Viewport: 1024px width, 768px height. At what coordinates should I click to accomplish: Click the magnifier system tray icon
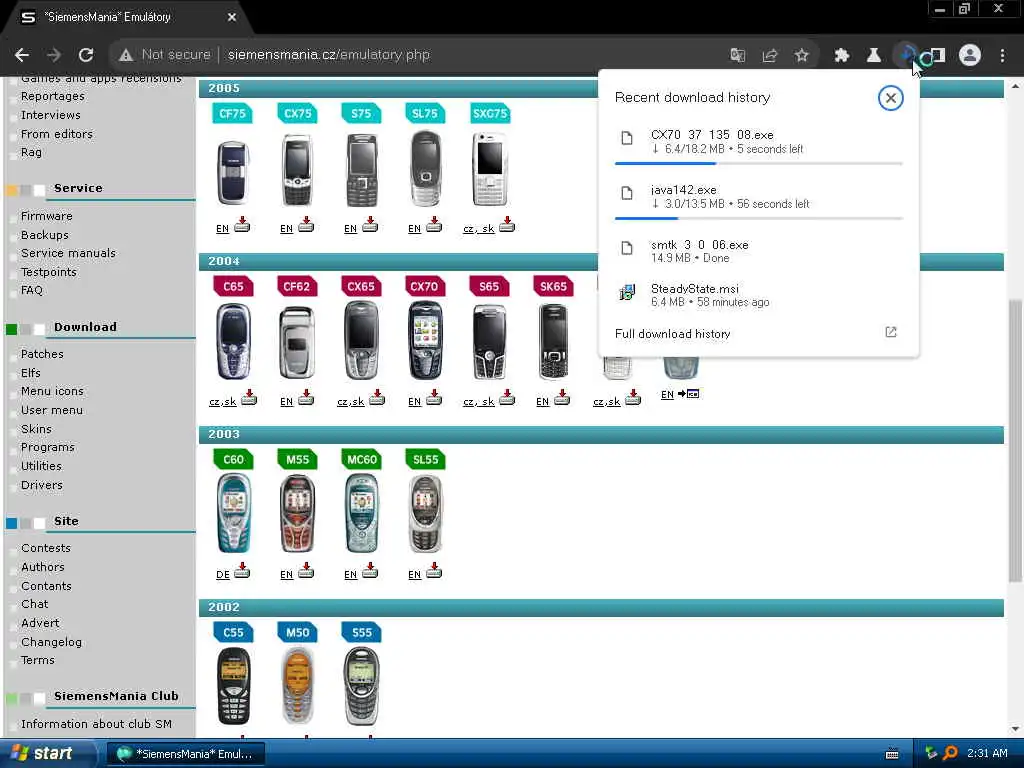(950, 753)
